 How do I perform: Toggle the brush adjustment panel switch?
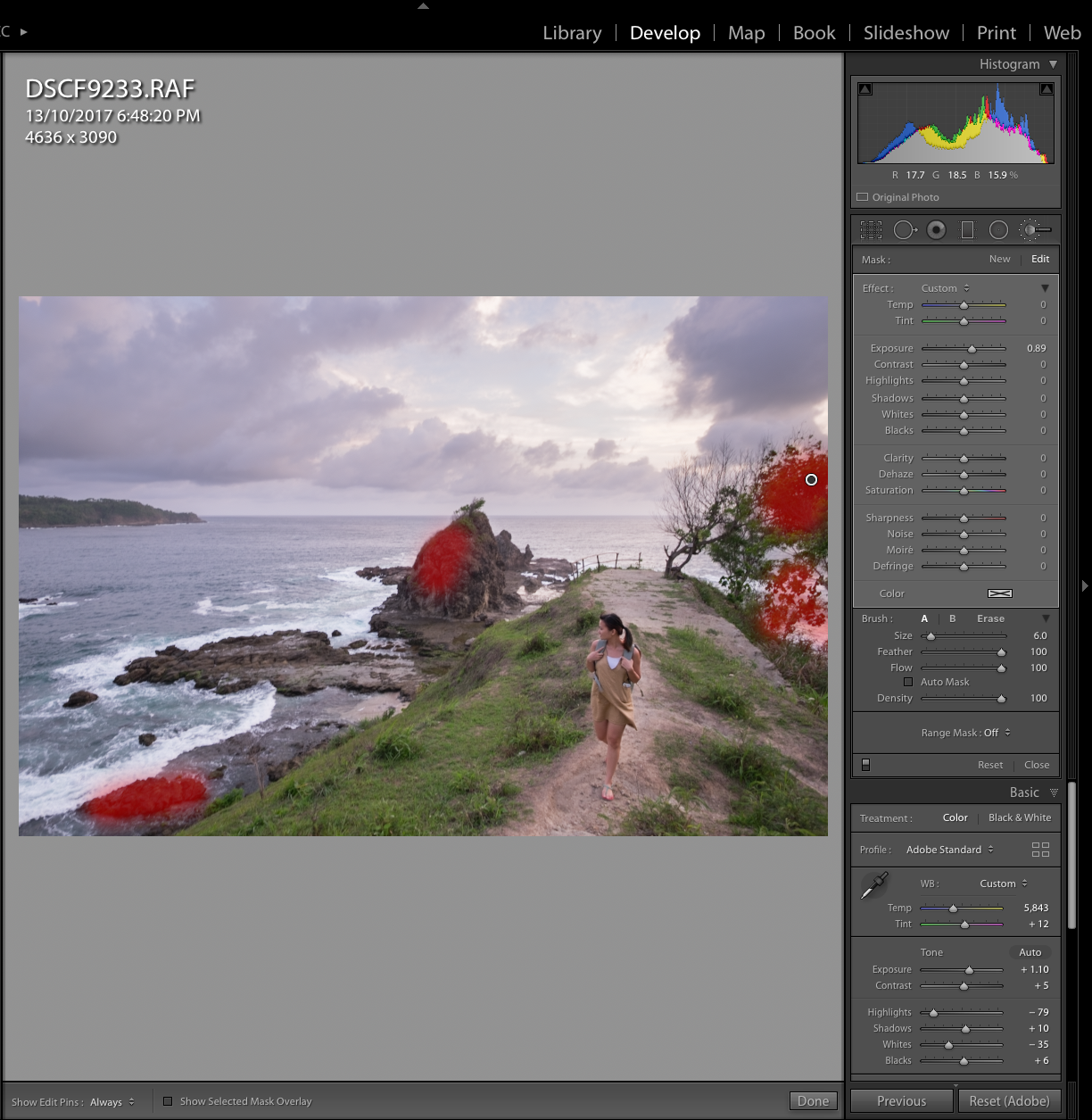click(x=865, y=765)
